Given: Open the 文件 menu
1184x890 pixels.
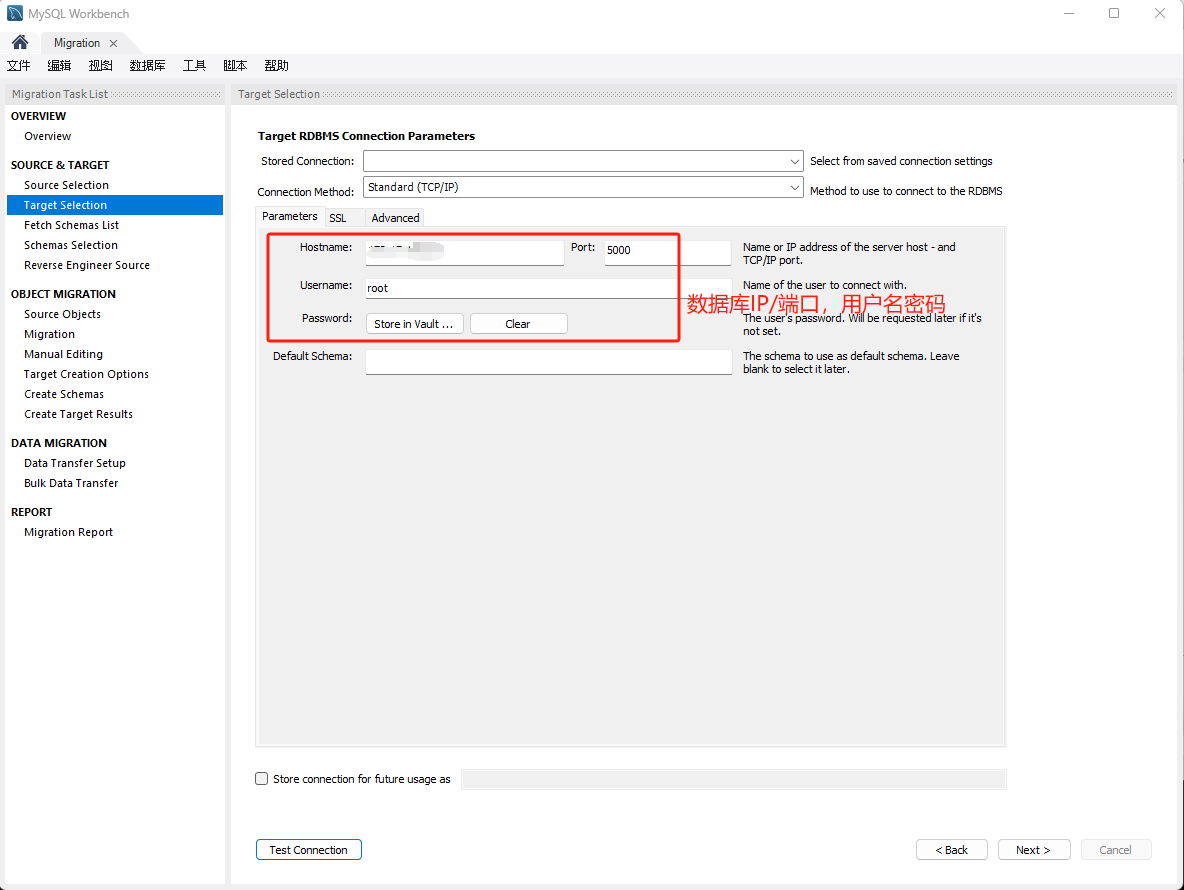Looking at the screenshot, I should 19,66.
